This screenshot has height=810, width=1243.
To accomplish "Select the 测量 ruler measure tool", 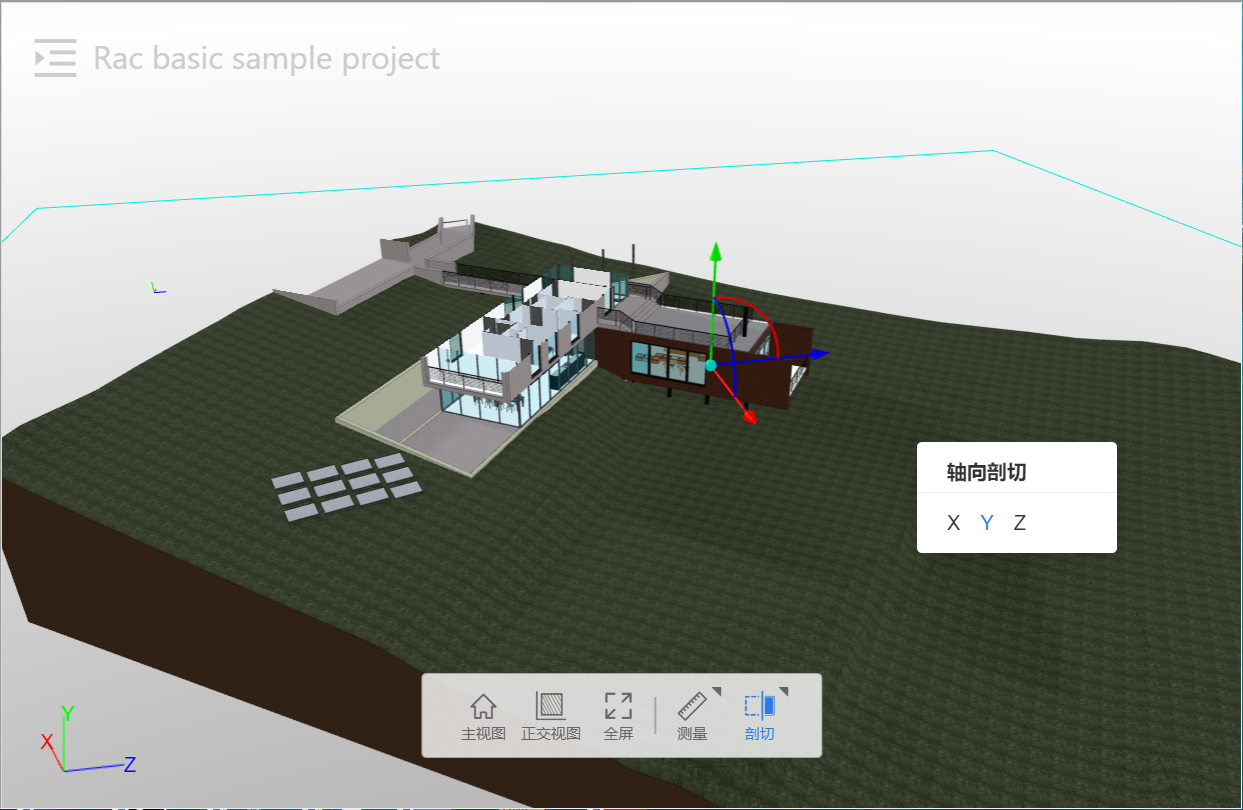I will point(691,706).
